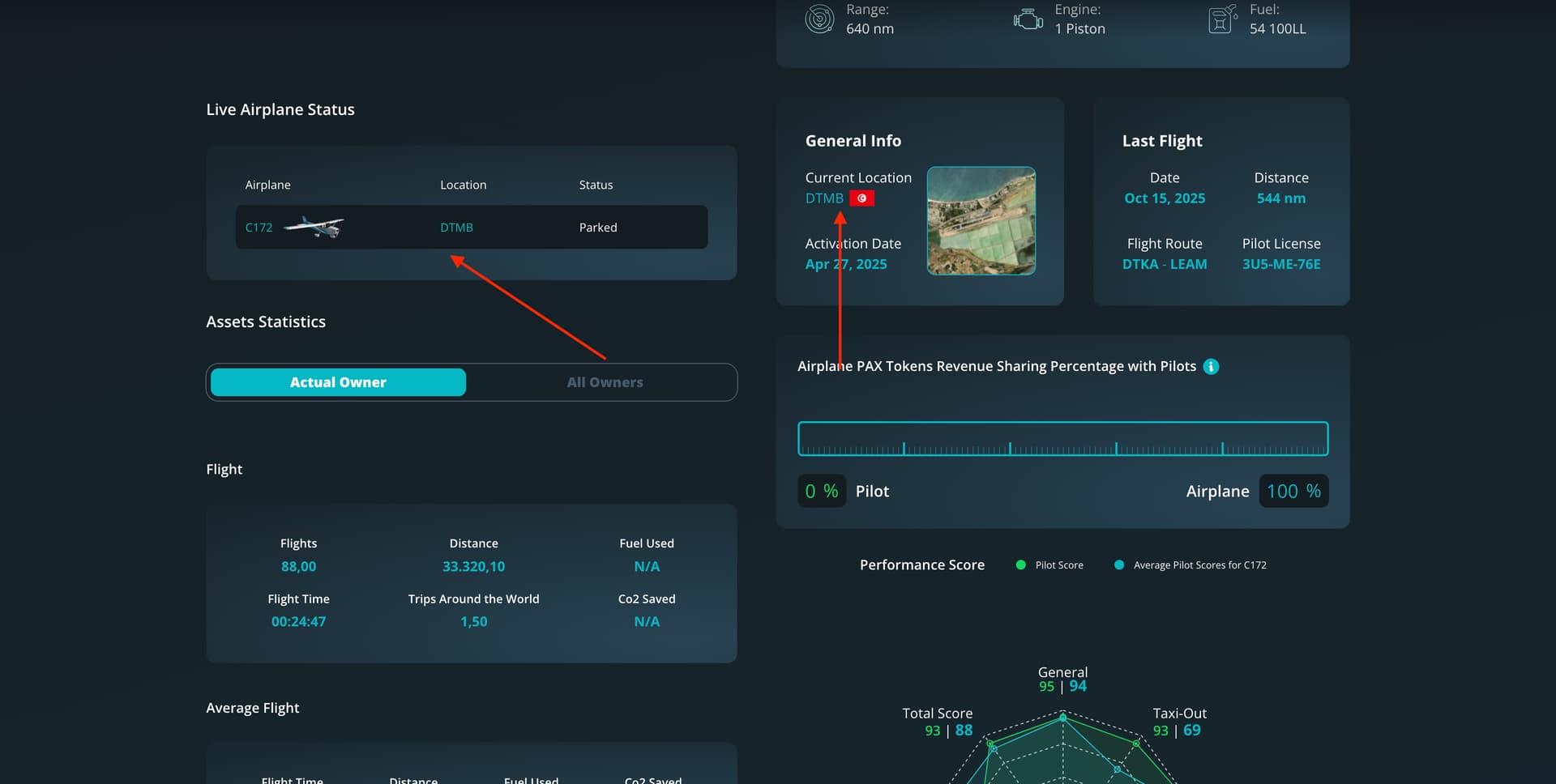The height and width of the screenshot is (784, 1556).
Task: Click the Tunisia flag icon
Action: point(861,198)
